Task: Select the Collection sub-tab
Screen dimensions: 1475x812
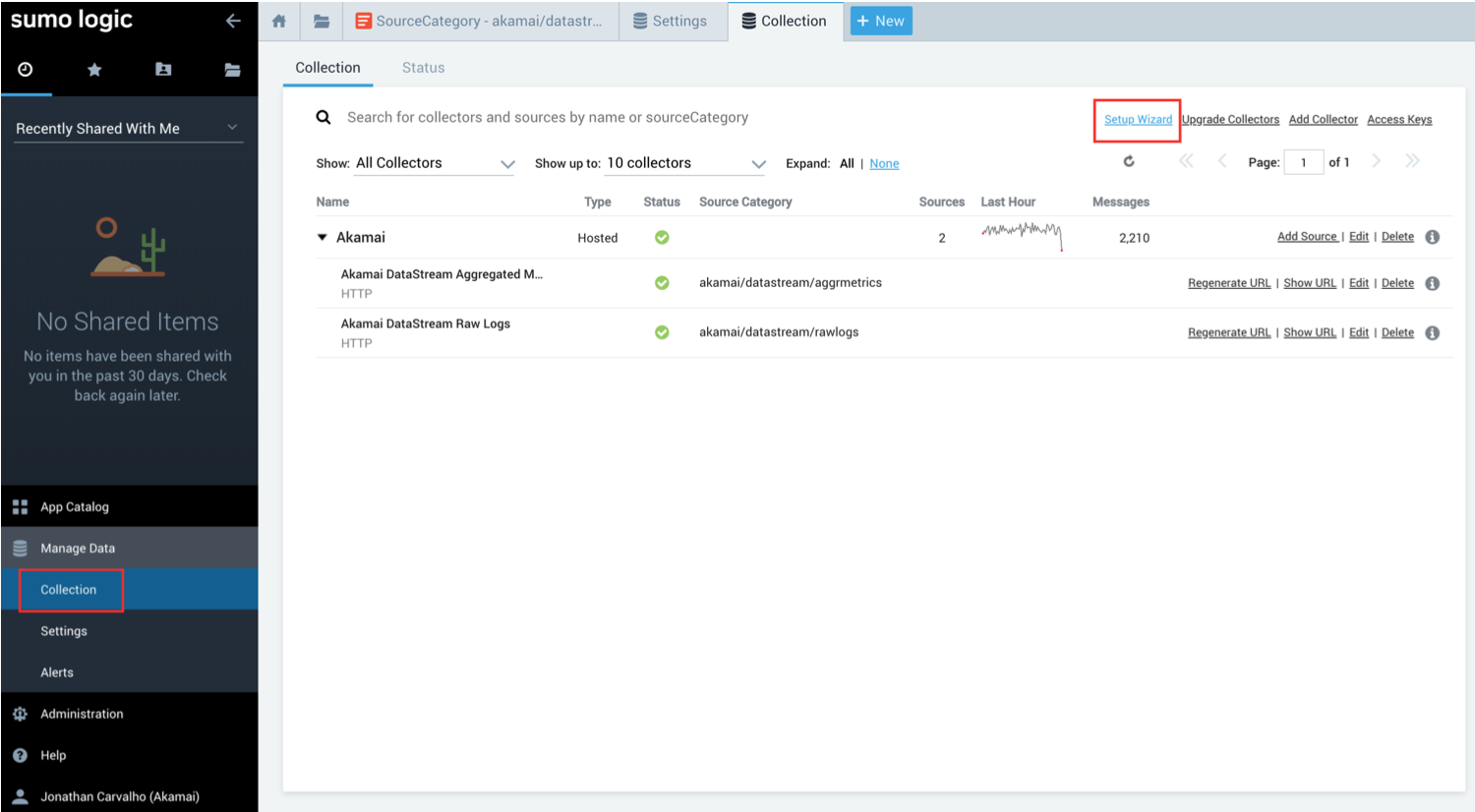Action: click(327, 68)
